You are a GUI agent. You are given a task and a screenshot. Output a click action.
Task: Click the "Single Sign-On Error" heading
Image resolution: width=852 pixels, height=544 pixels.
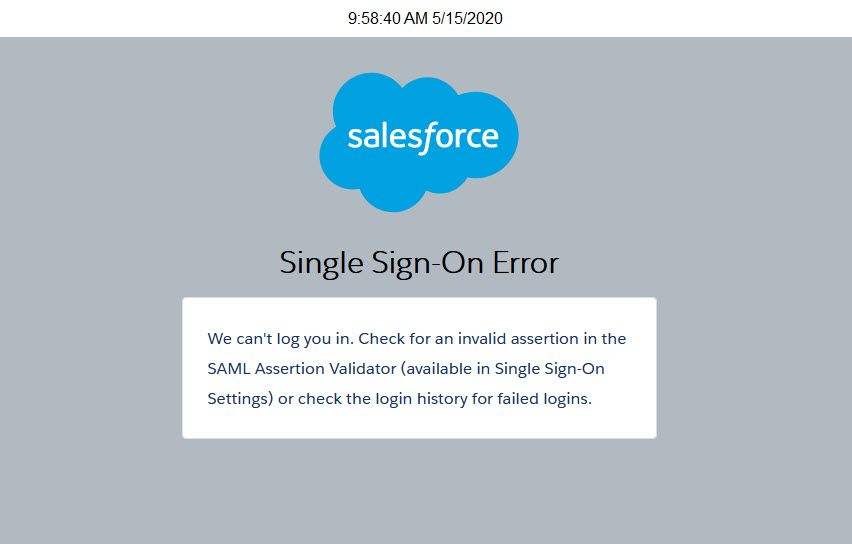[x=419, y=263]
